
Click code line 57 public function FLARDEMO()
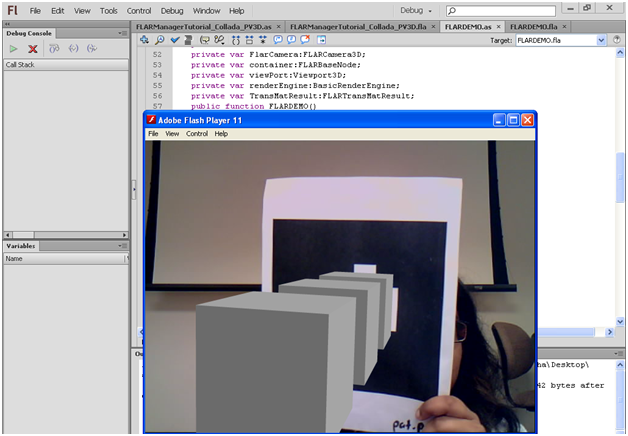pyautogui.click(x=254, y=106)
